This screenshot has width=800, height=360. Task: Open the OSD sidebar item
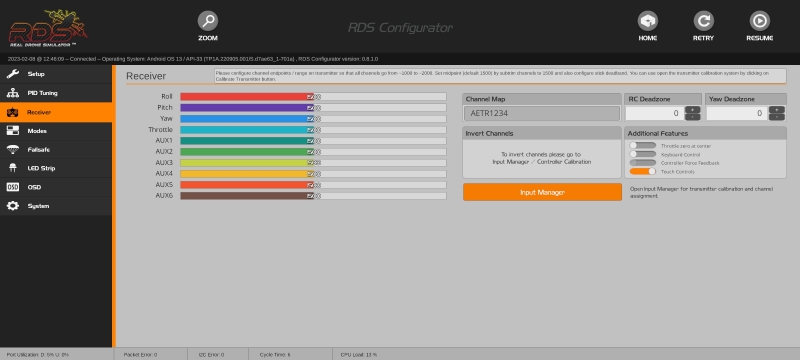pos(56,187)
